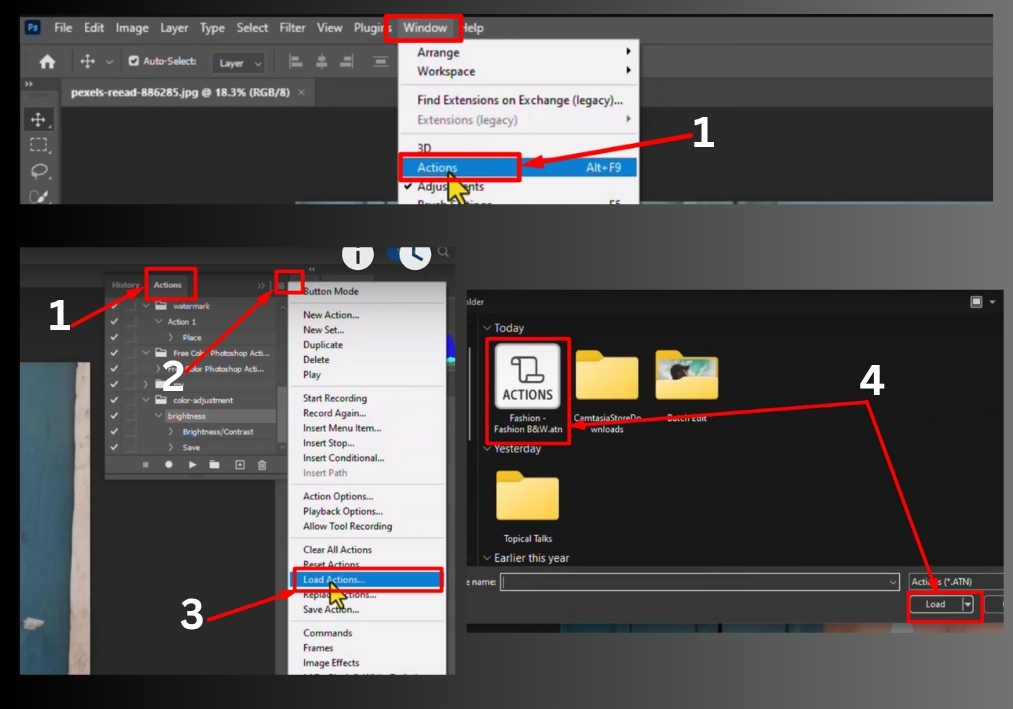
Task: Collapse the Earlier this year group
Action: (487, 558)
